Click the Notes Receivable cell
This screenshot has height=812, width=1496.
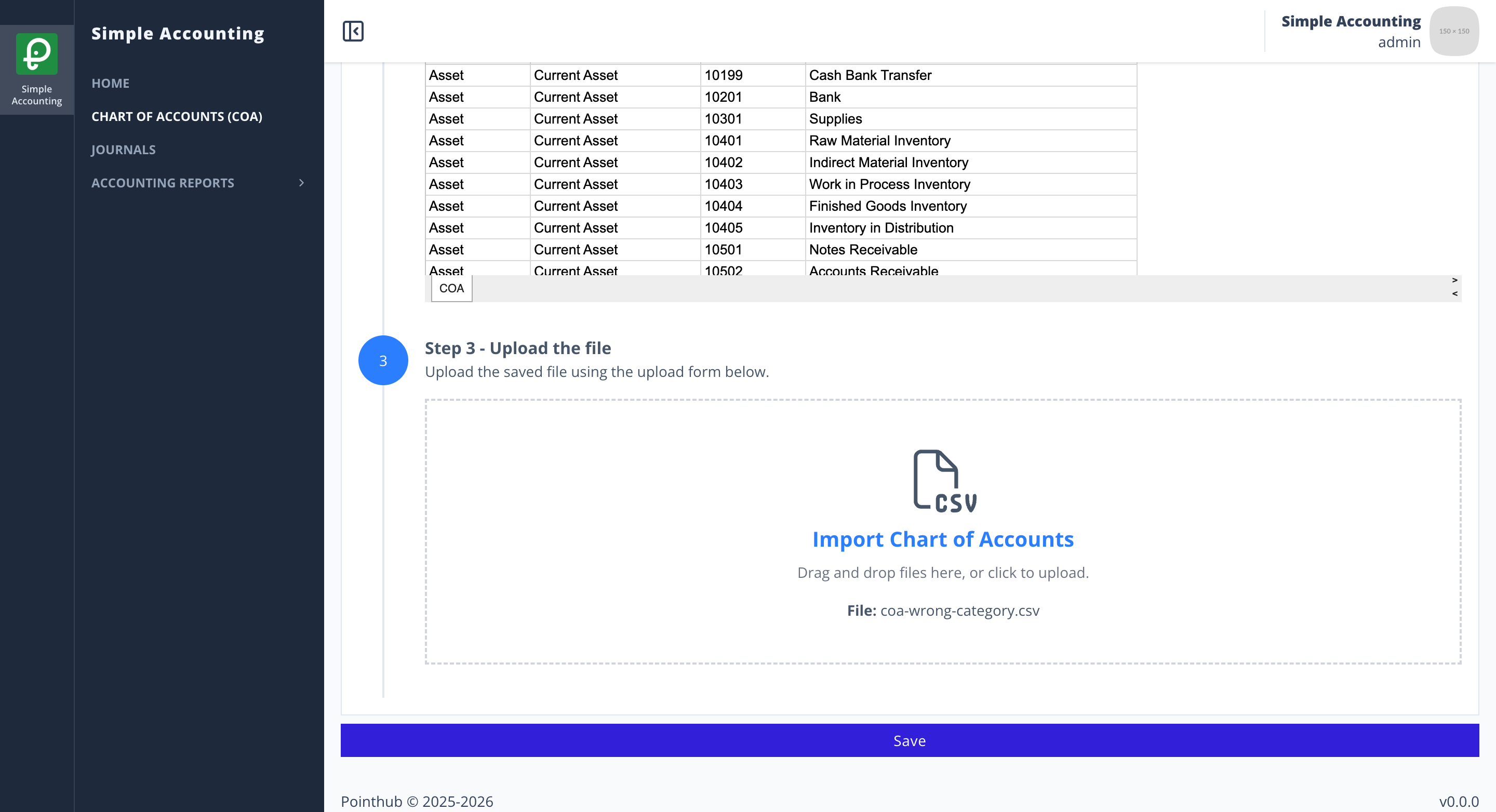tap(970, 250)
